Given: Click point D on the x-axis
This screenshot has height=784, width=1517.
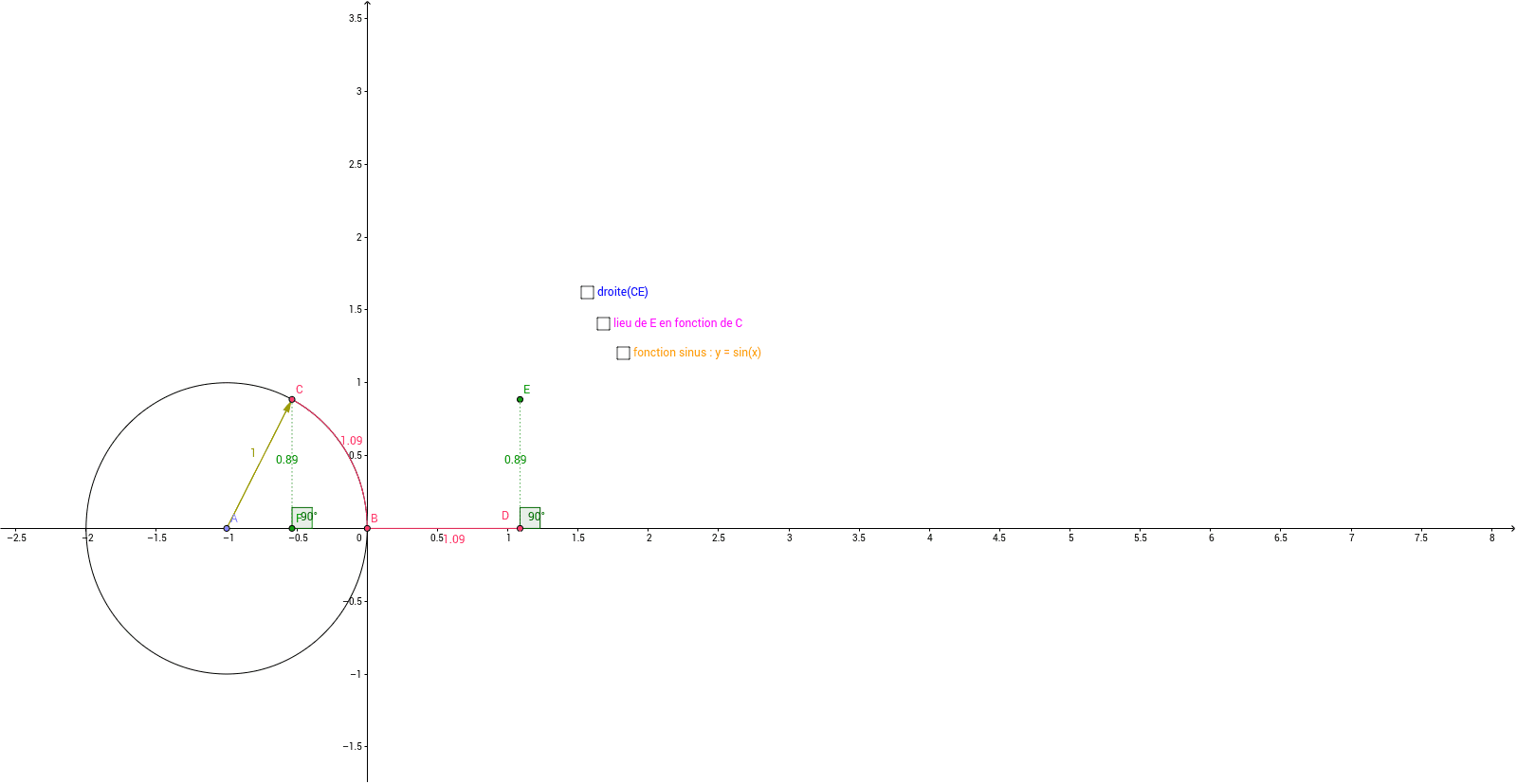Looking at the screenshot, I should point(520,528).
